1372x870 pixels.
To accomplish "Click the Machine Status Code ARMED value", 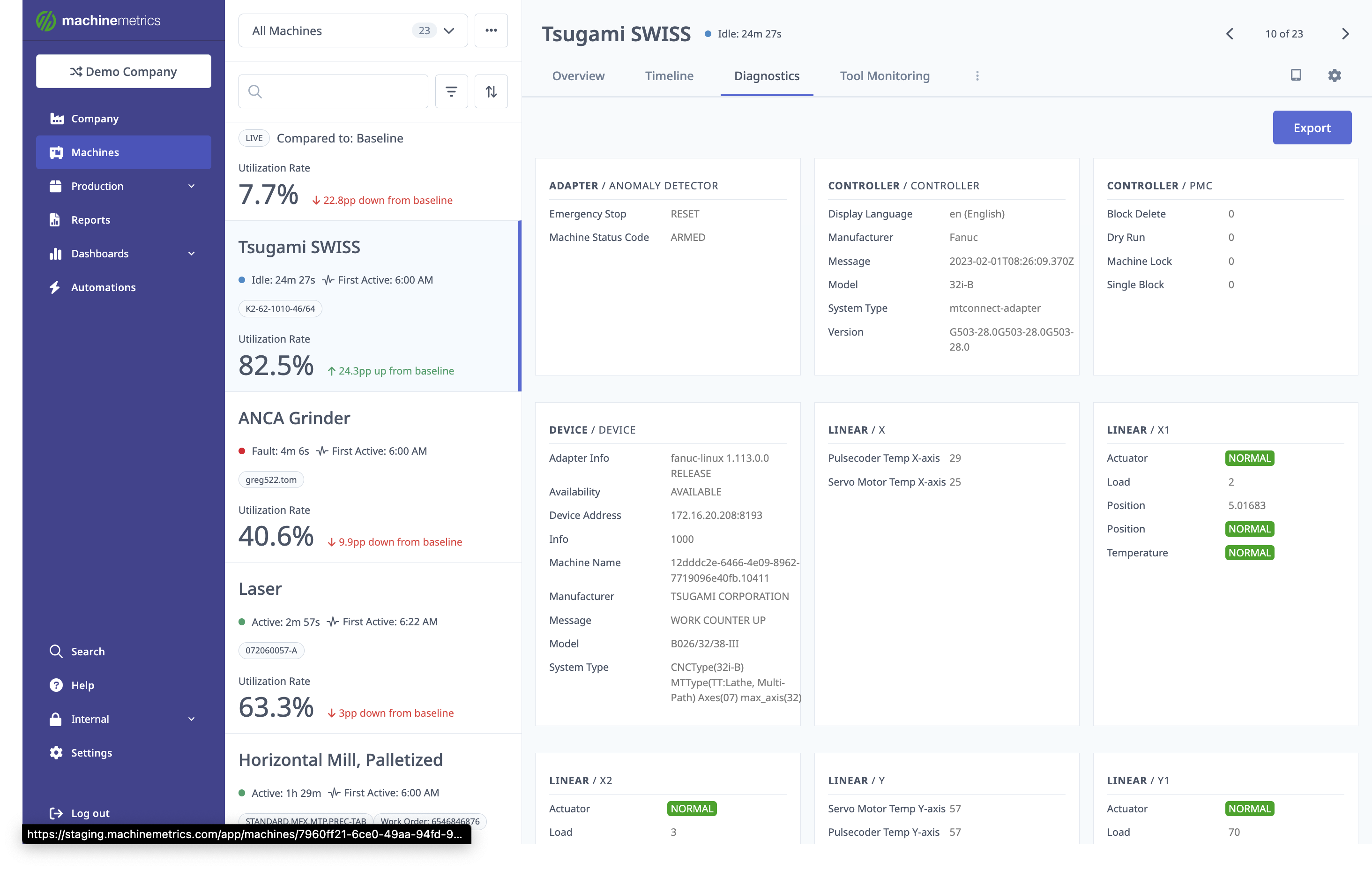I will (x=688, y=237).
